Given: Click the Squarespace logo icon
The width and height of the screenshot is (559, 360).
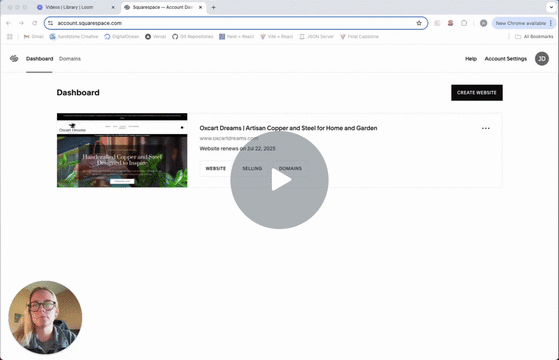Looking at the screenshot, I should pos(14,58).
